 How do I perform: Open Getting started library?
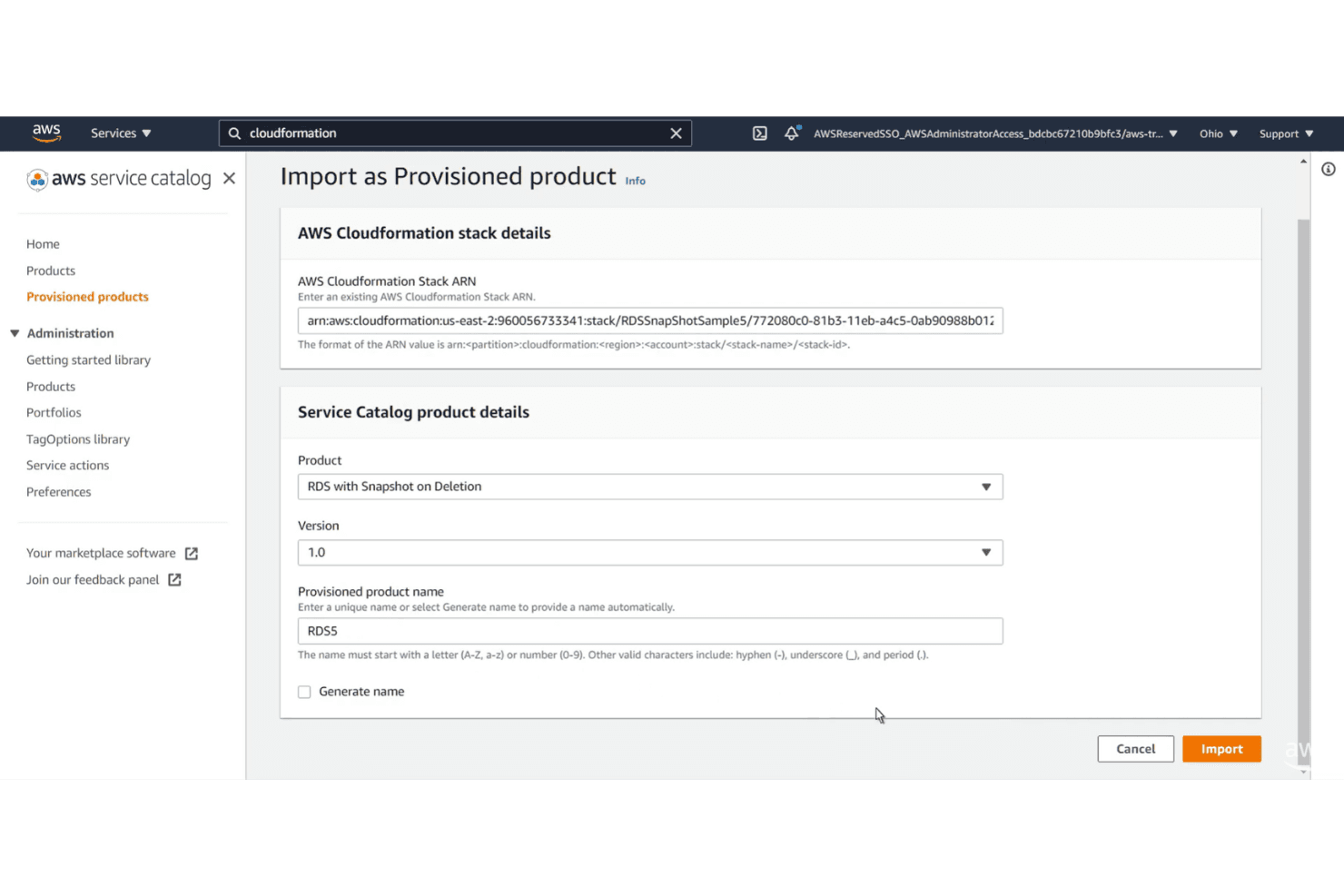[x=88, y=360]
